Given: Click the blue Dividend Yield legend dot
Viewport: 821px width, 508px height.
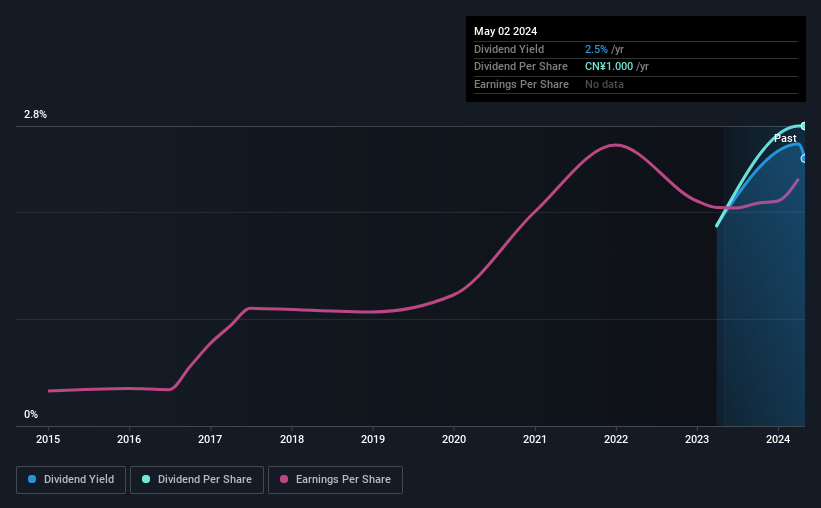Looking at the screenshot, I should tap(32, 479).
